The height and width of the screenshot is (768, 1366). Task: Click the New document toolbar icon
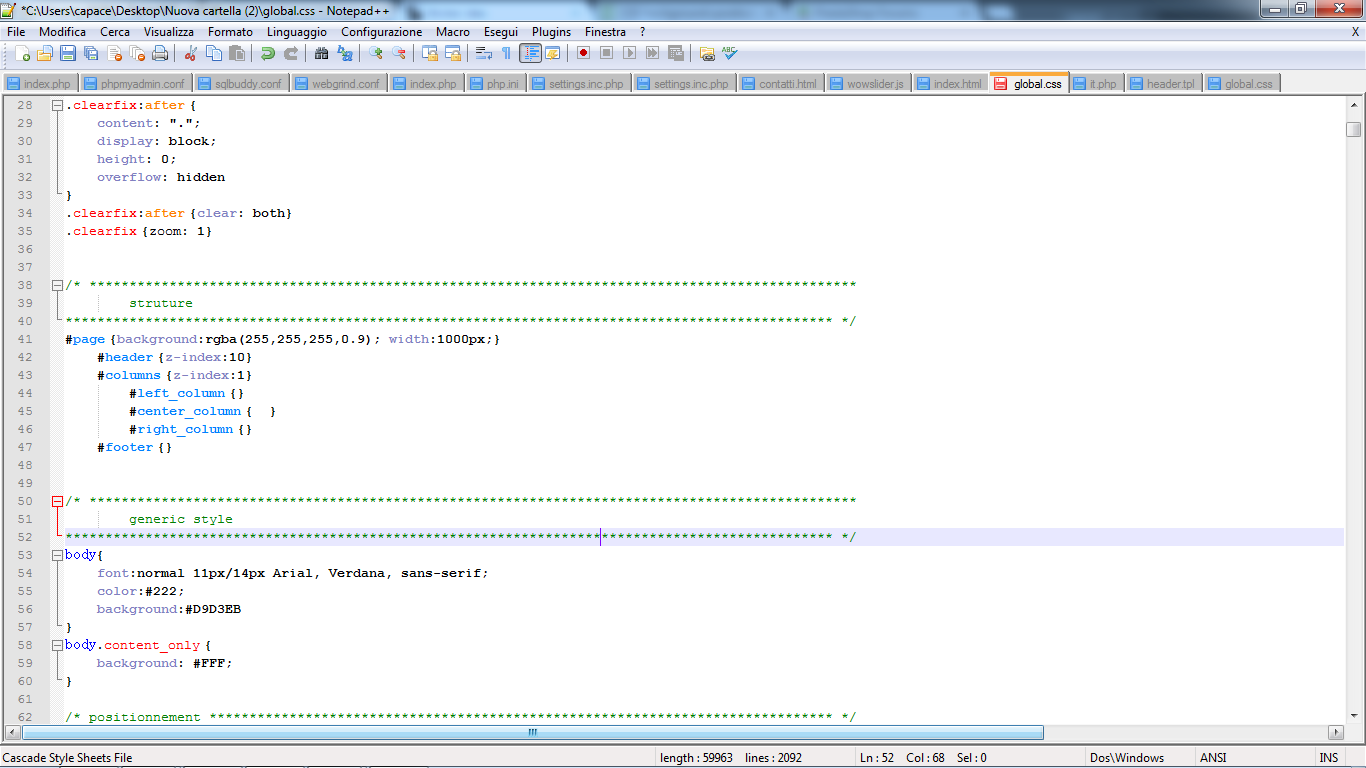22,54
